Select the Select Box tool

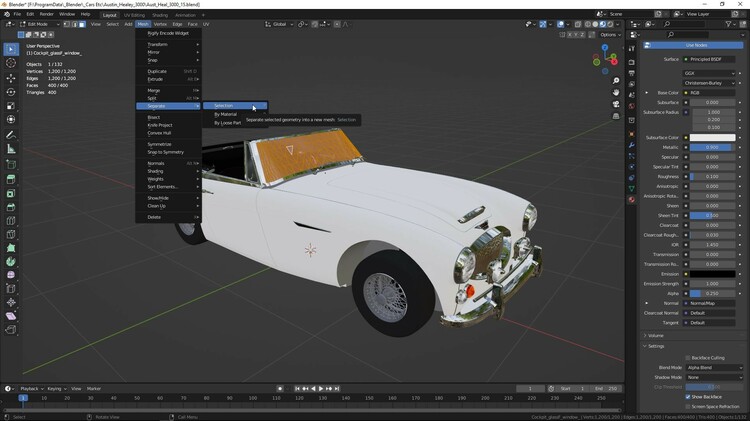pyautogui.click(x=11, y=49)
